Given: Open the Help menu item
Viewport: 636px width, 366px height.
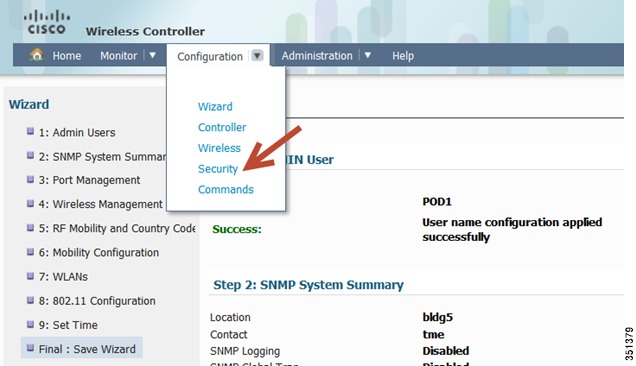Looking at the screenshot, I should [403, 56].
